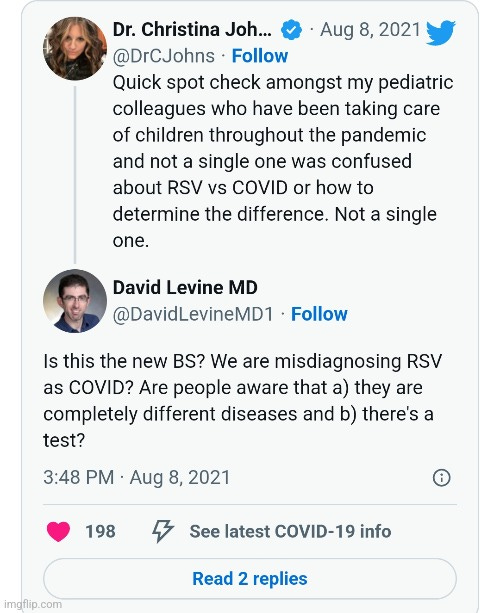Open the Read 2 replies button
The image size is (500, 613).
coord(250,579)
